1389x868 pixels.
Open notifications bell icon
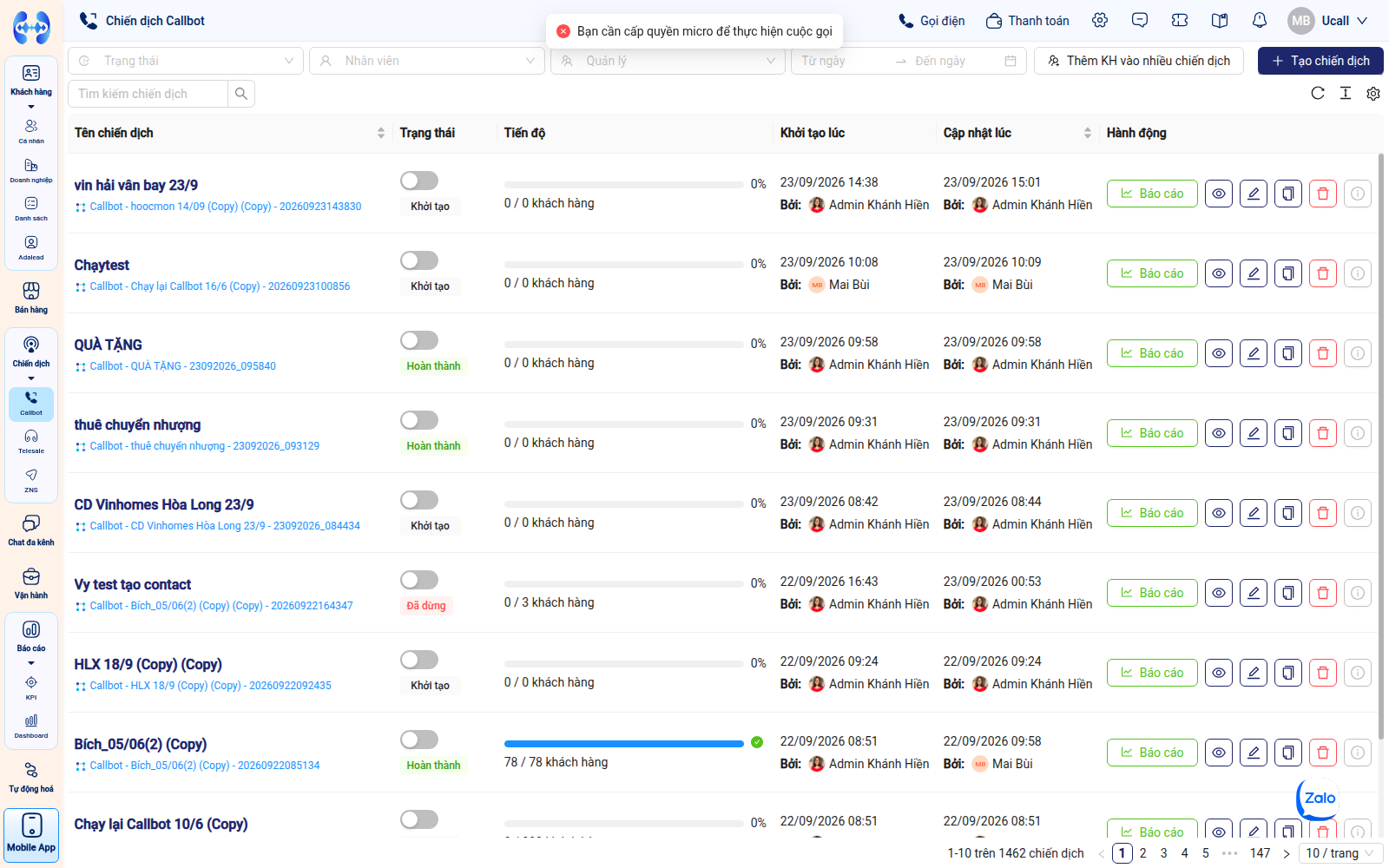tap(1260, 20)
